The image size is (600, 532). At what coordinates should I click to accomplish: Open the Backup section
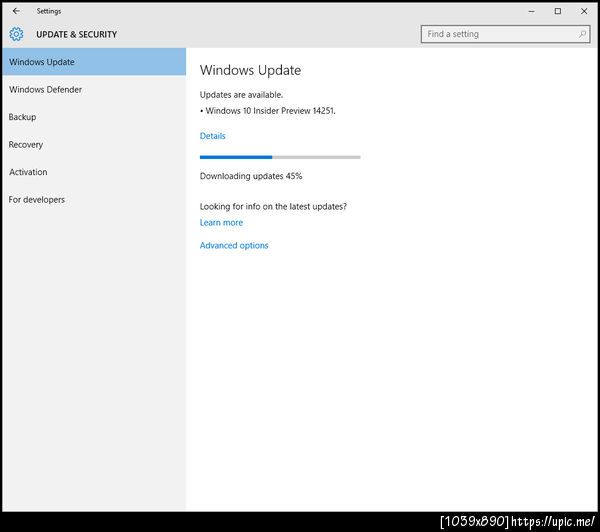[94, 117]
